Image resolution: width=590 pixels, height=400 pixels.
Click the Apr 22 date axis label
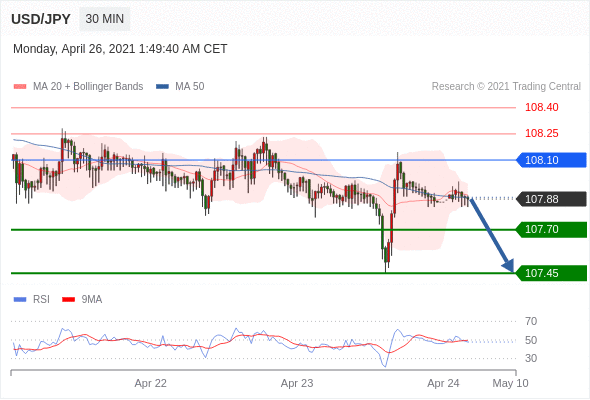pos(151,383)
